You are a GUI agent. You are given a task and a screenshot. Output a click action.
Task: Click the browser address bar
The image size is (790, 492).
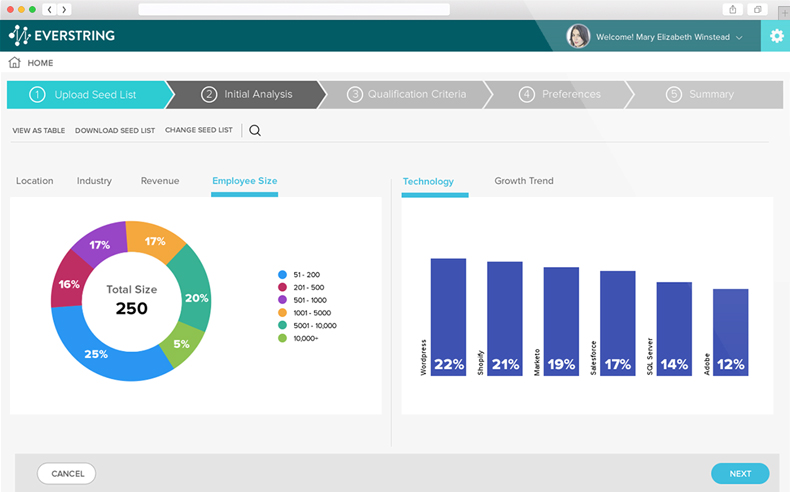(294, 9)
